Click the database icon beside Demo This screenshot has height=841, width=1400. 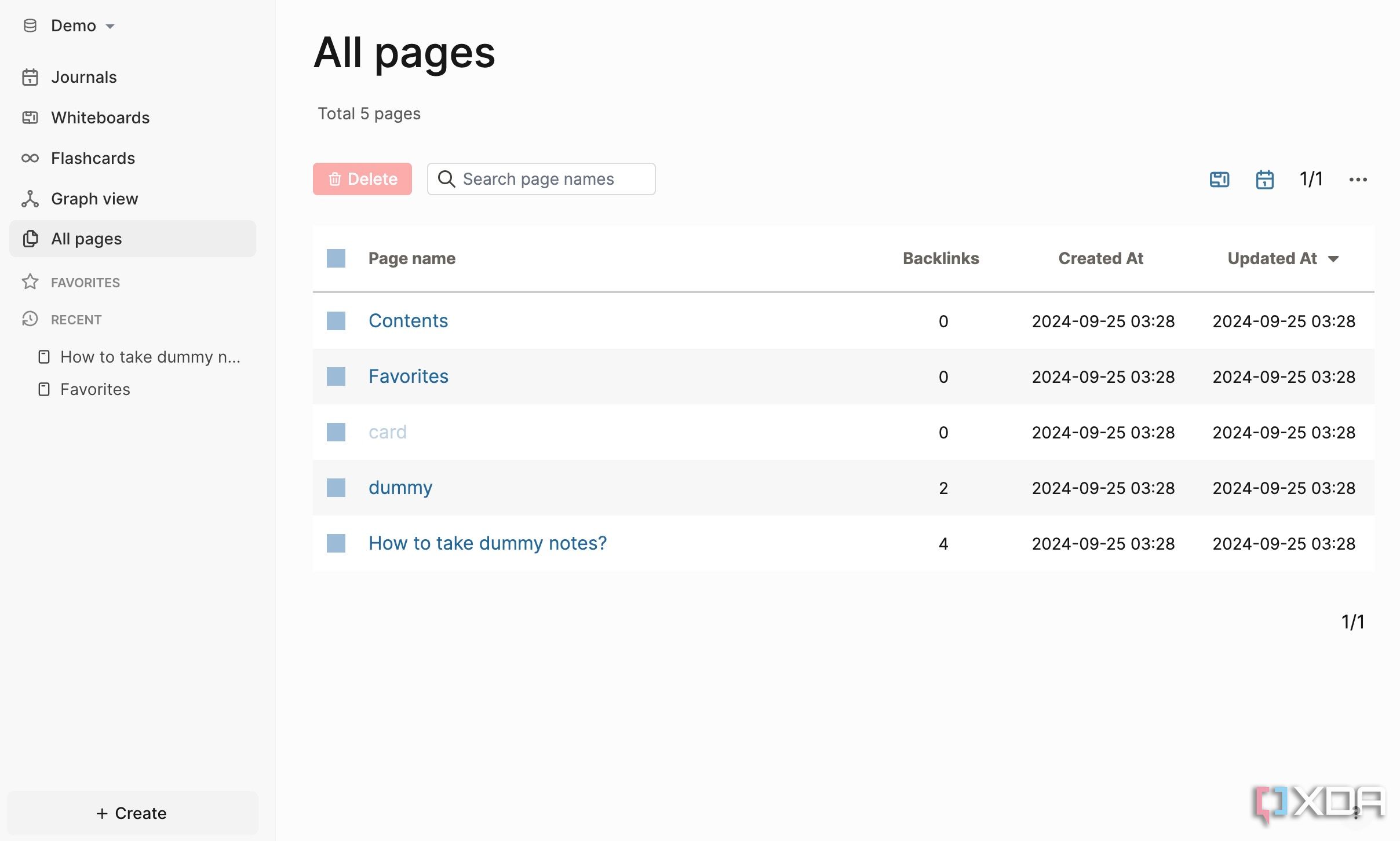[x=30, y=25]
